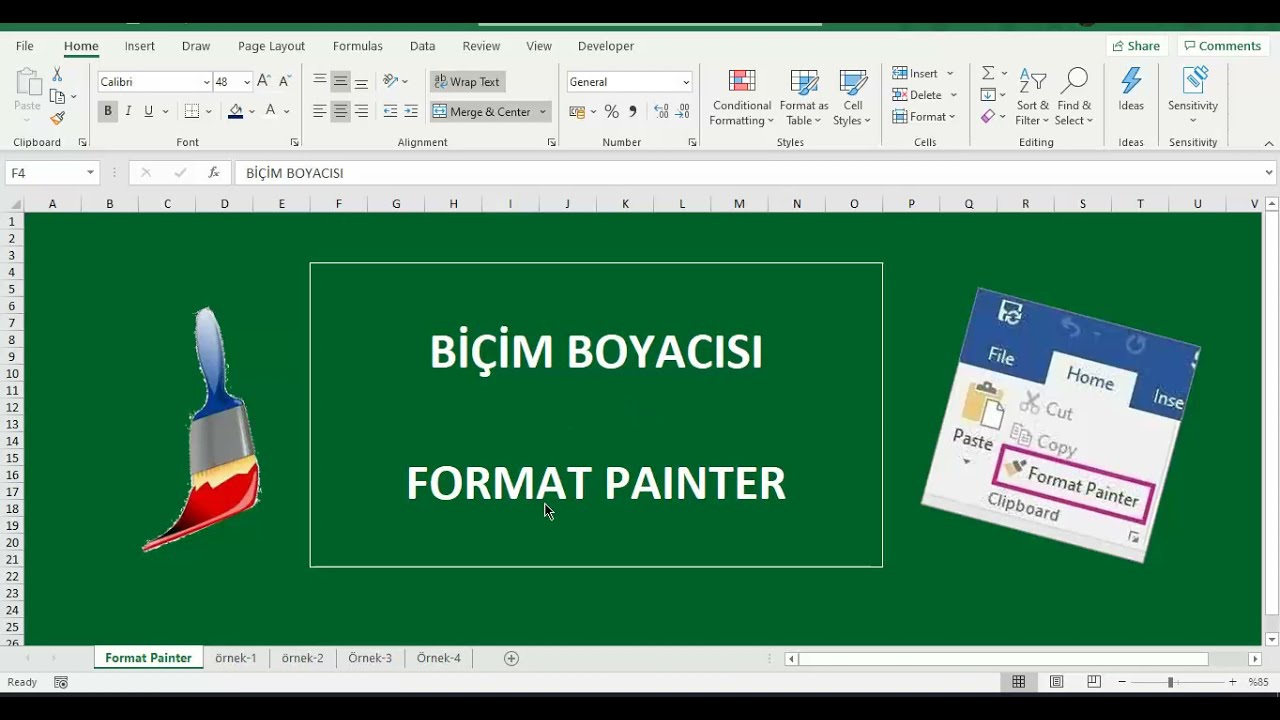Click Decrease Indent icon
The image size is (1280, 720).
[390, 111]
